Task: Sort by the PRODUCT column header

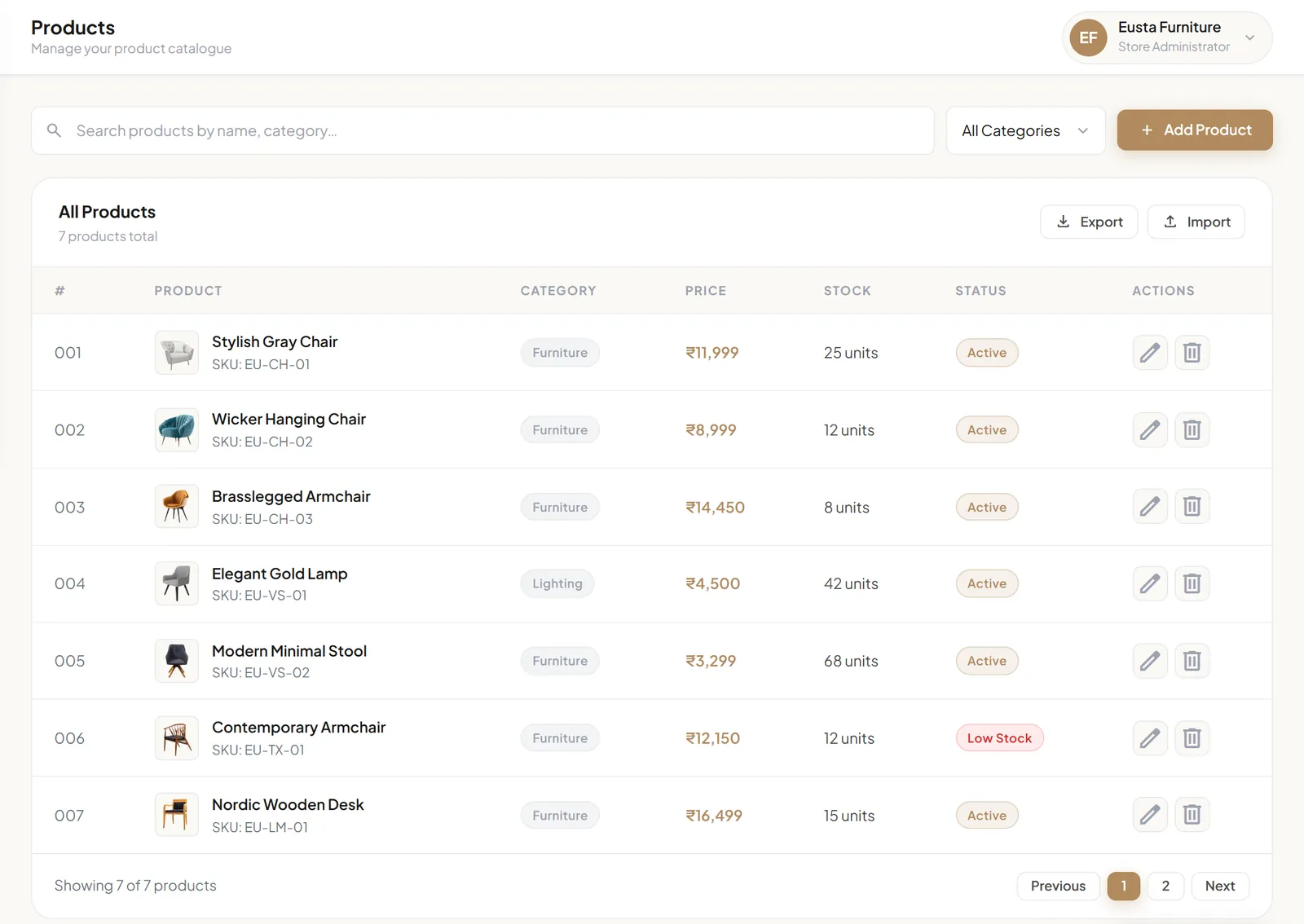Action: pos(188,291)
